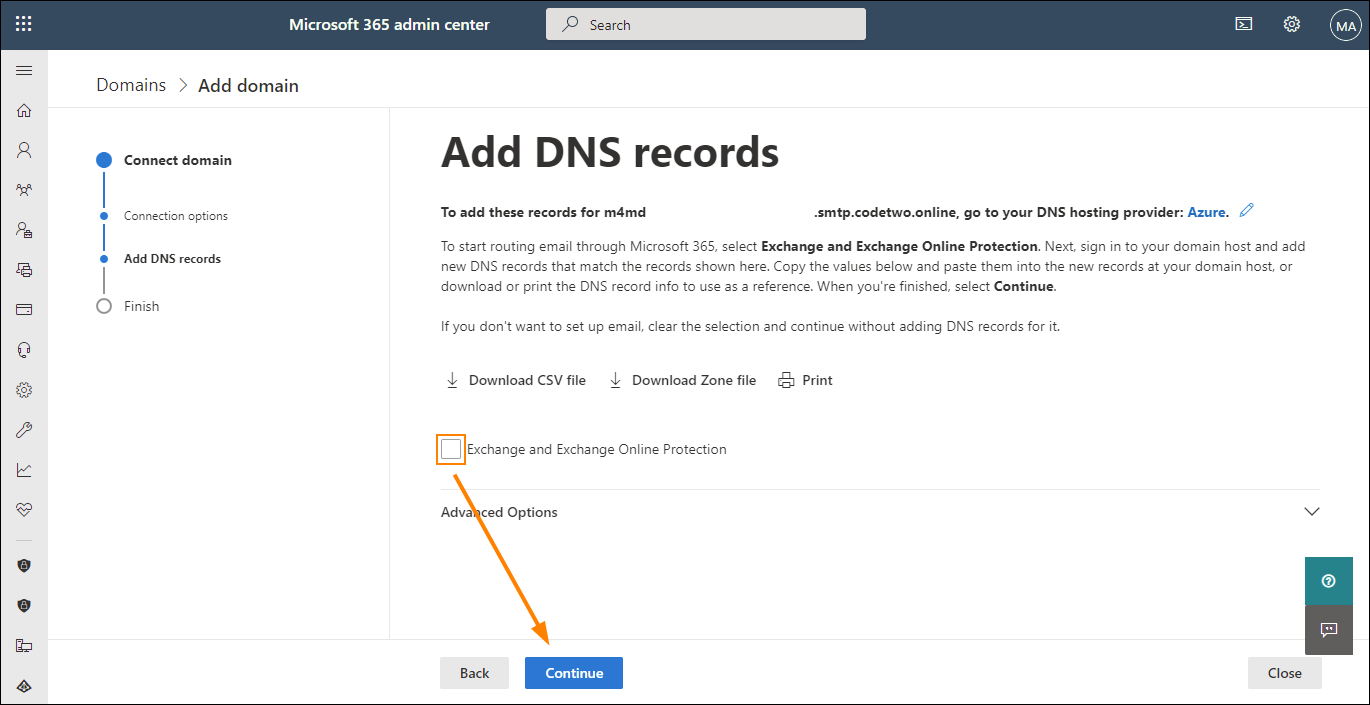Screen dimensions: 1370x705
Task: Open the help question mark floating button
Action: pos(1329,581)
